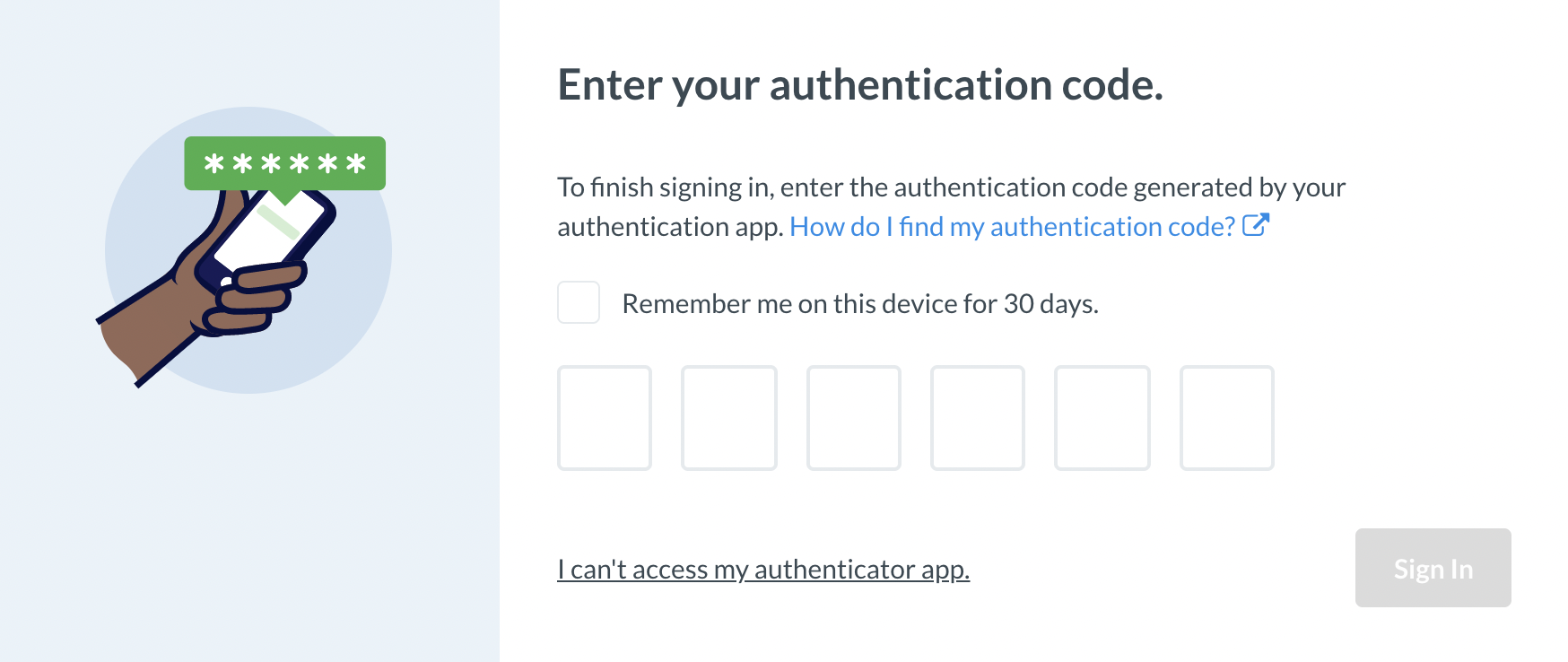Select the fifth code digit box
This screenshot has height=662, width=1568.
(x=1102, y=417)
